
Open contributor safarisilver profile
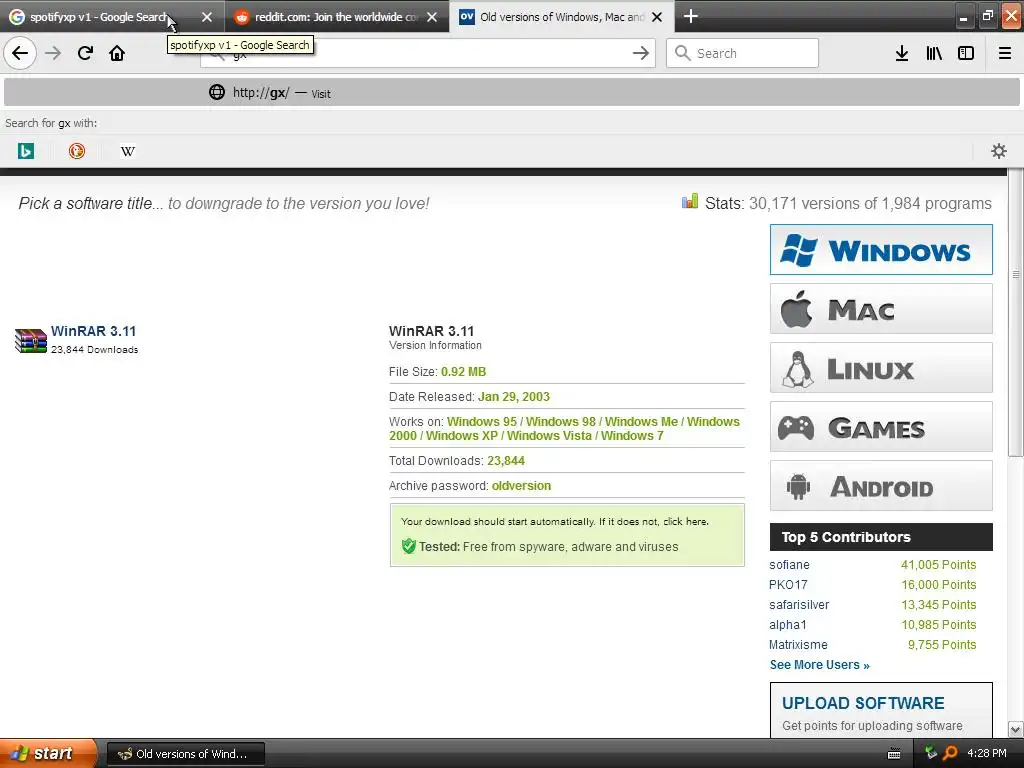coord(799,605)
